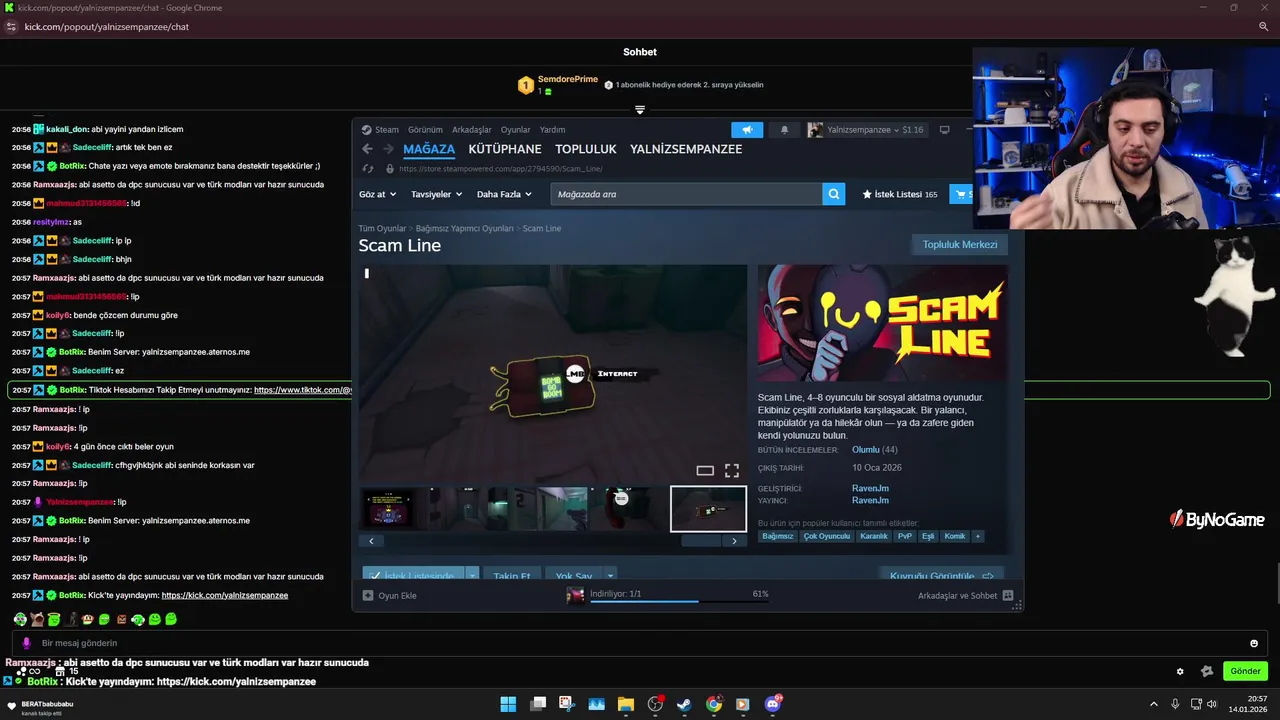Move the screenshot strip right with the arrow

[734, 541]
